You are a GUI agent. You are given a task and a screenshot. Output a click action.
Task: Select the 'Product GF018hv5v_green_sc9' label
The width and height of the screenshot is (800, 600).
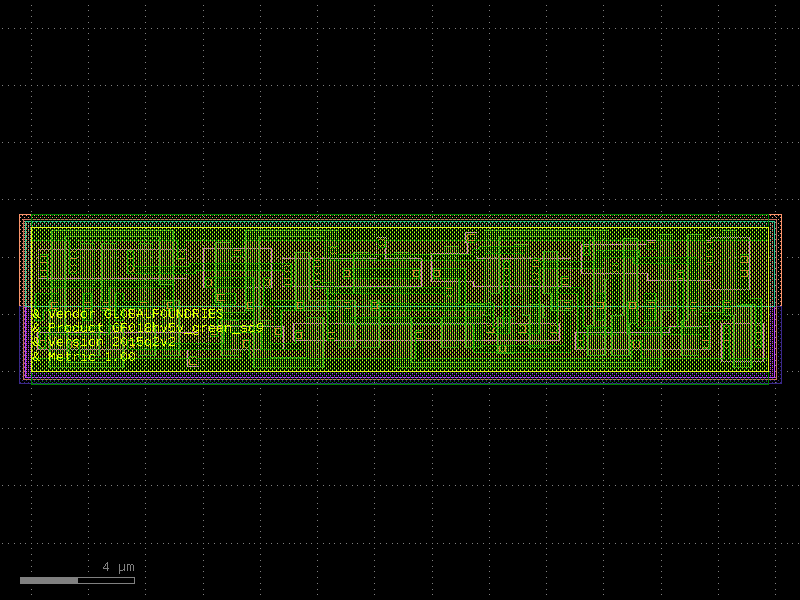(x=147, y=328)
